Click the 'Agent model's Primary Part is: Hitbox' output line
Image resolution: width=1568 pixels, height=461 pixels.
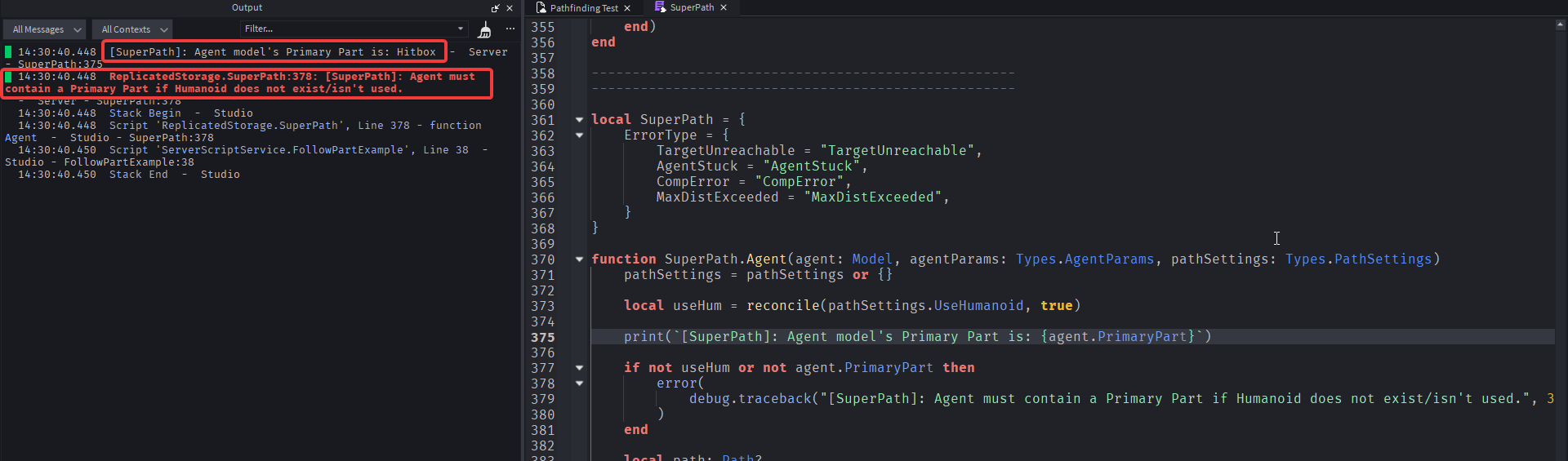(x=273, y=51)
